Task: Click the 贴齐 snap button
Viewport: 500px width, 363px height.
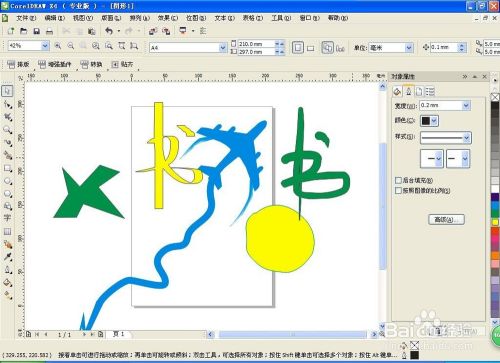Action: [122, 64]
